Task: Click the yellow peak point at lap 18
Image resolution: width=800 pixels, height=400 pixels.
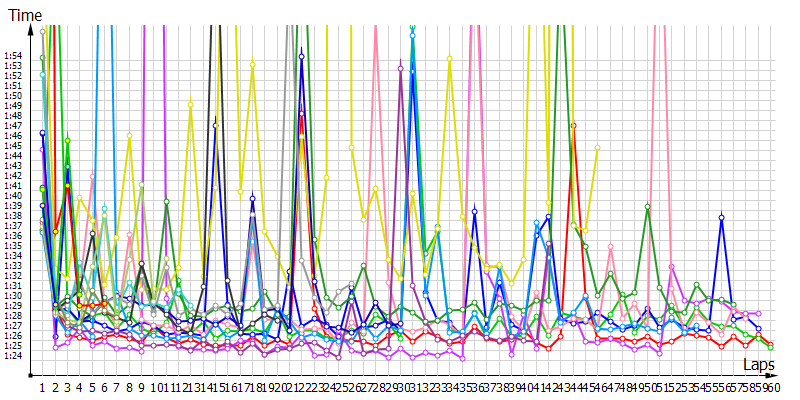Action: pos(252,65)
